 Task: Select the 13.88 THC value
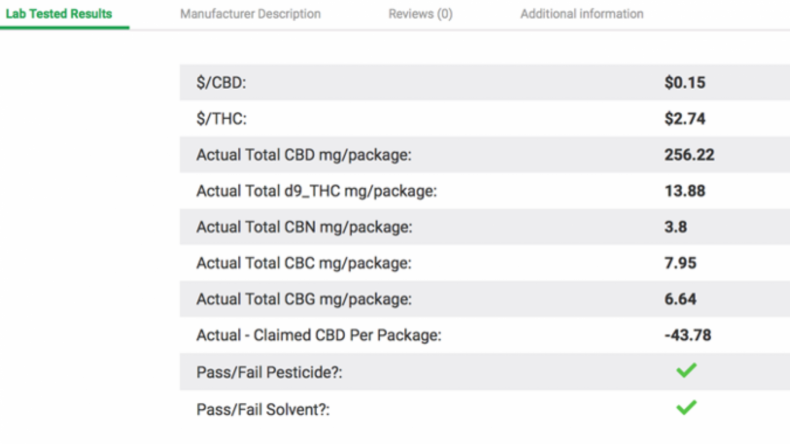click(685, 191)
